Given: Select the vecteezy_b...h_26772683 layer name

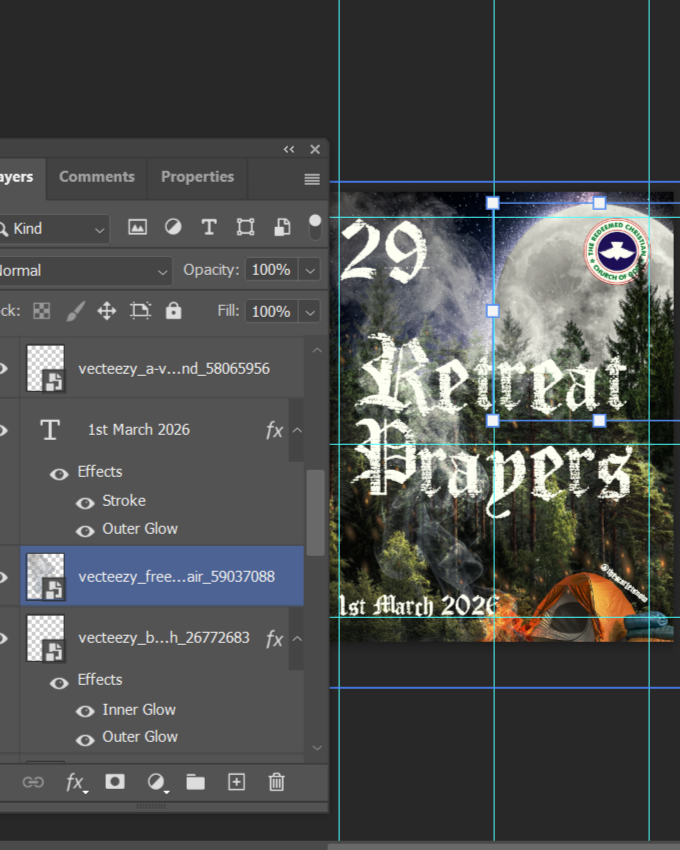Looking at the screenshot, I should click(164, 638).
